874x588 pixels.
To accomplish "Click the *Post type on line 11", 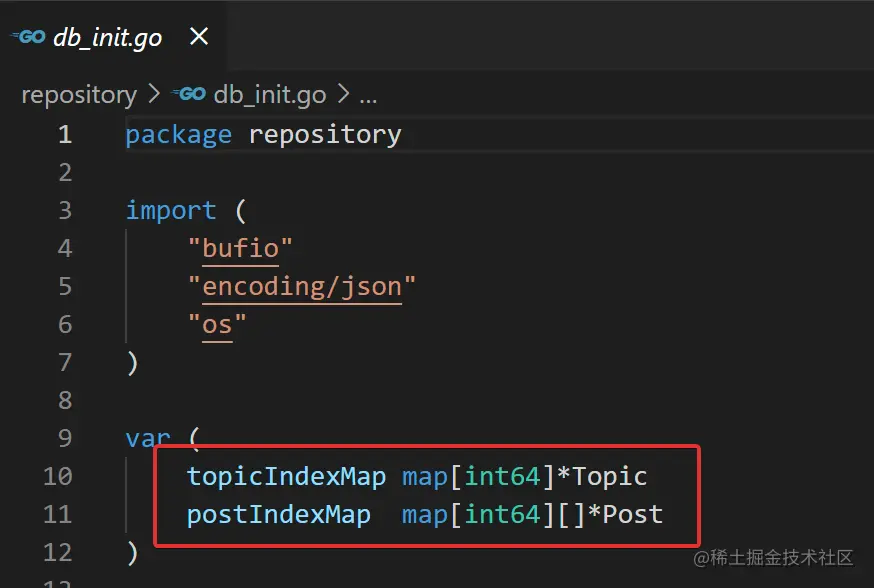I will (625, 514).
